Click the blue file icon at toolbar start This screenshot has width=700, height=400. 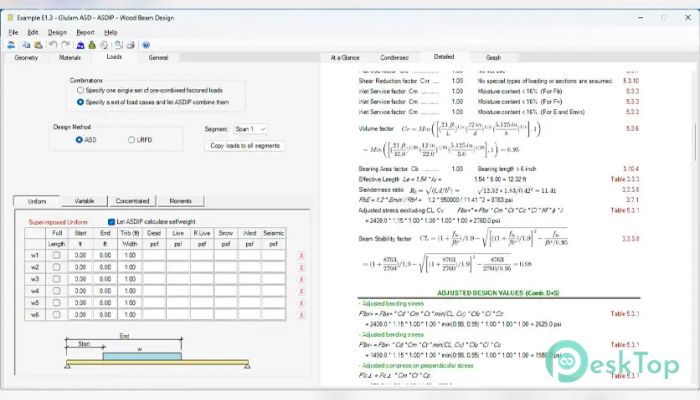coord(11,45)
